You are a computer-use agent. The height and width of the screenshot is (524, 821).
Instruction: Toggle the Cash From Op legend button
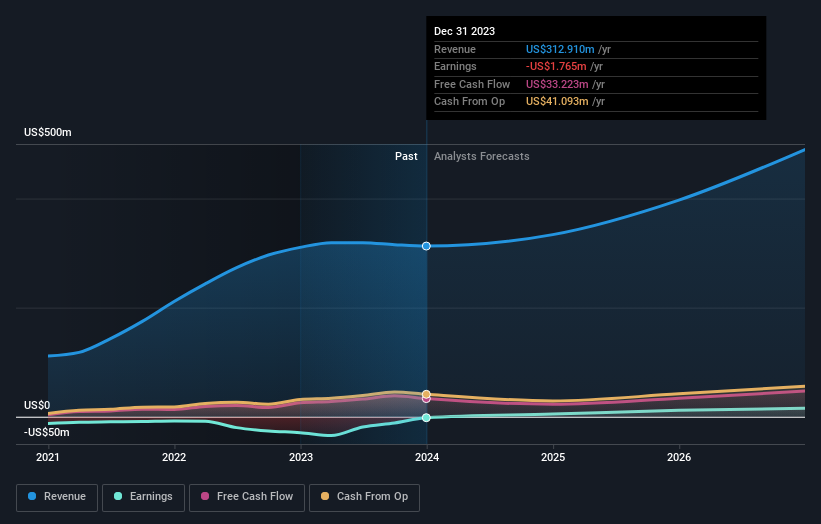364,497
